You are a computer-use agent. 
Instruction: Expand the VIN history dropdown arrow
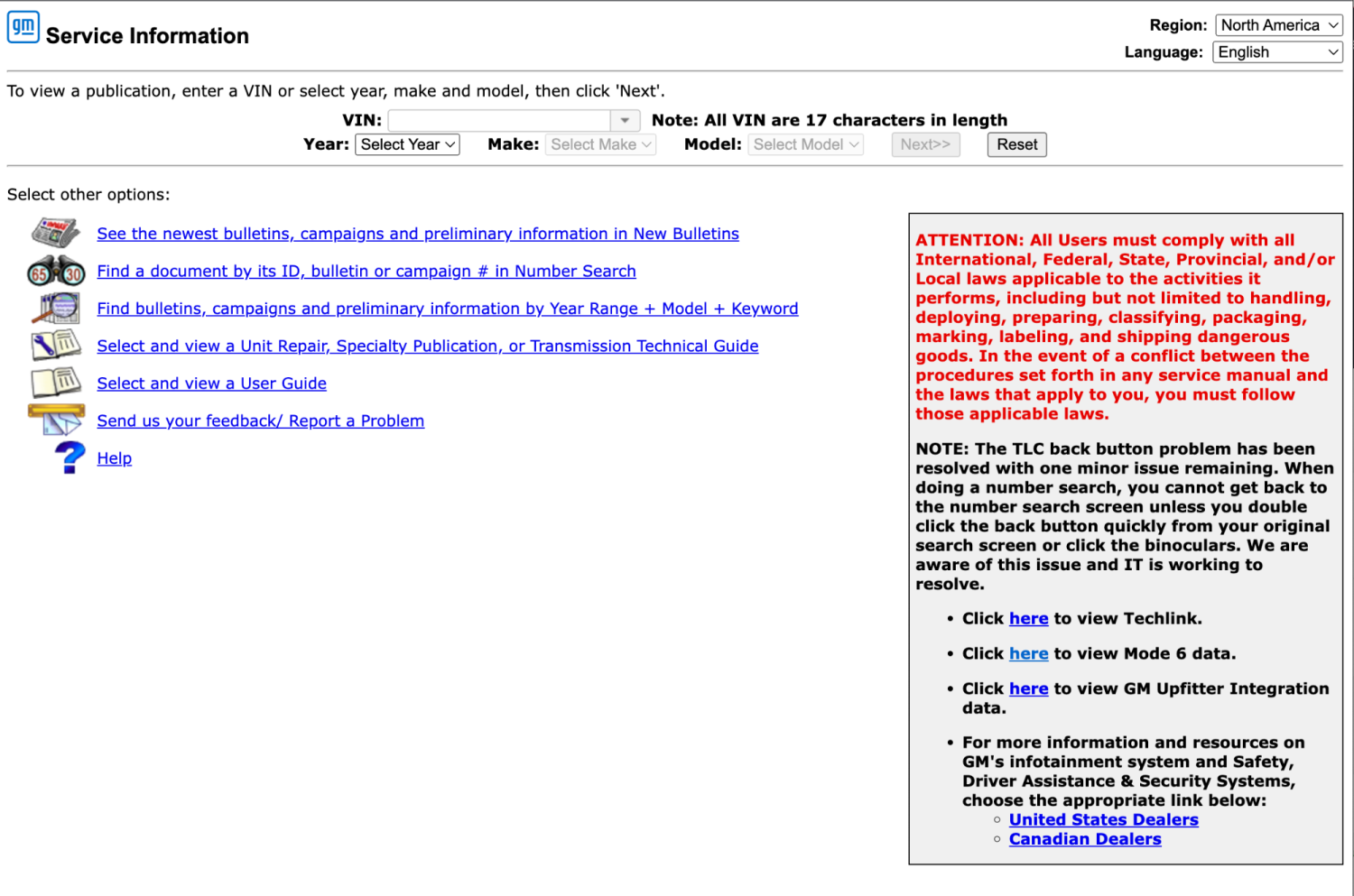(x=625, y=120)
